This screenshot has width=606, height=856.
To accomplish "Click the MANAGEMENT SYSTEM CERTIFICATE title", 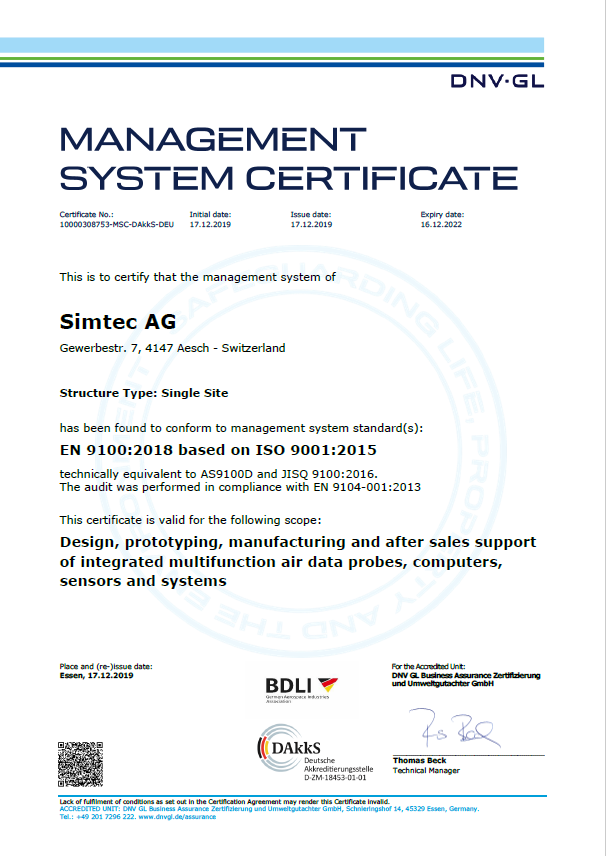I will 288,159.
